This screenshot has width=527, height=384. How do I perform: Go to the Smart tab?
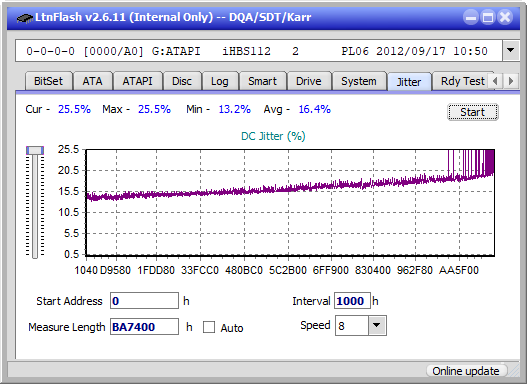262,81
